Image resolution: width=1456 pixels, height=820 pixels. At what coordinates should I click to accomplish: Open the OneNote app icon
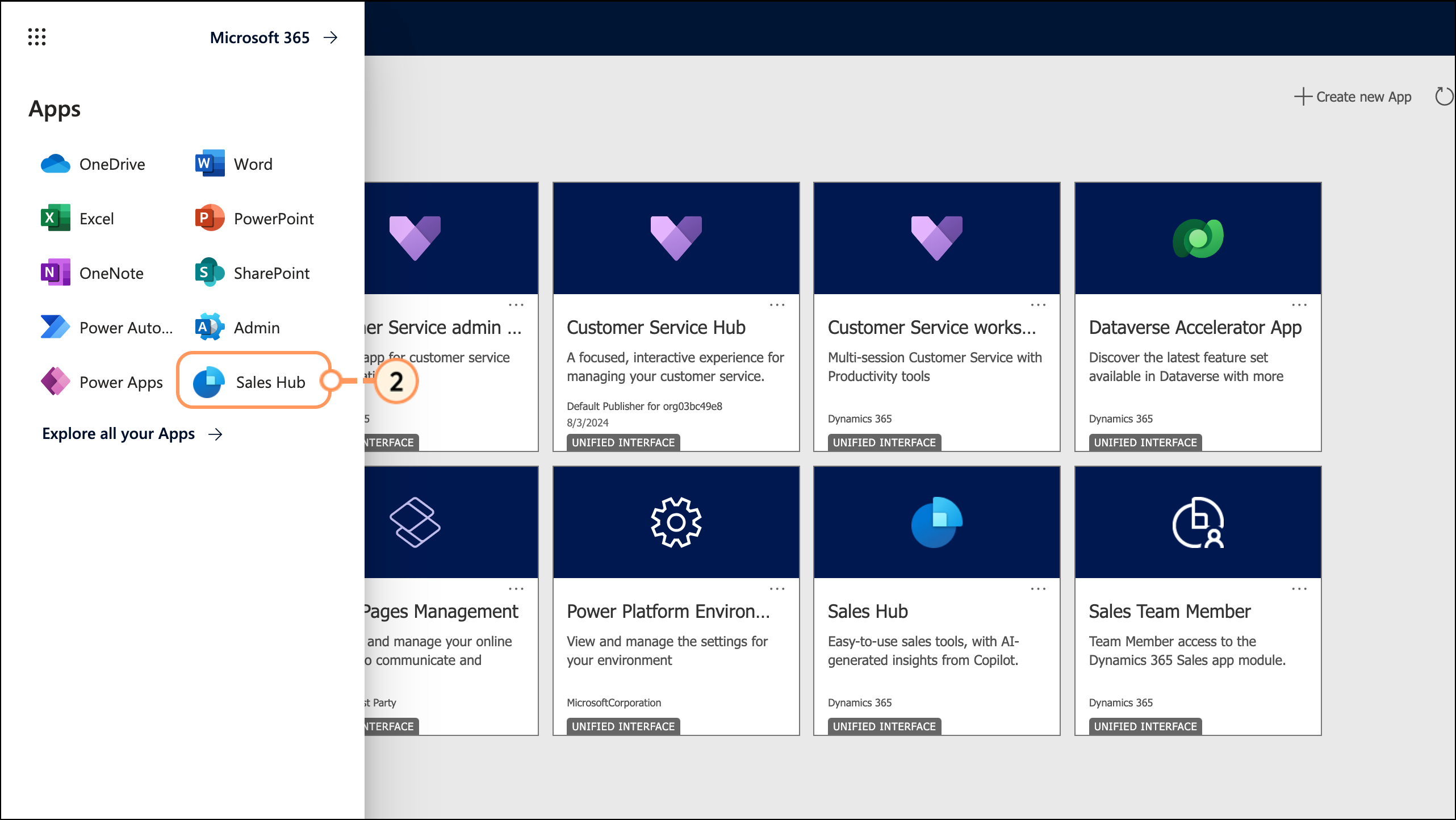click(x=56, y=273)
